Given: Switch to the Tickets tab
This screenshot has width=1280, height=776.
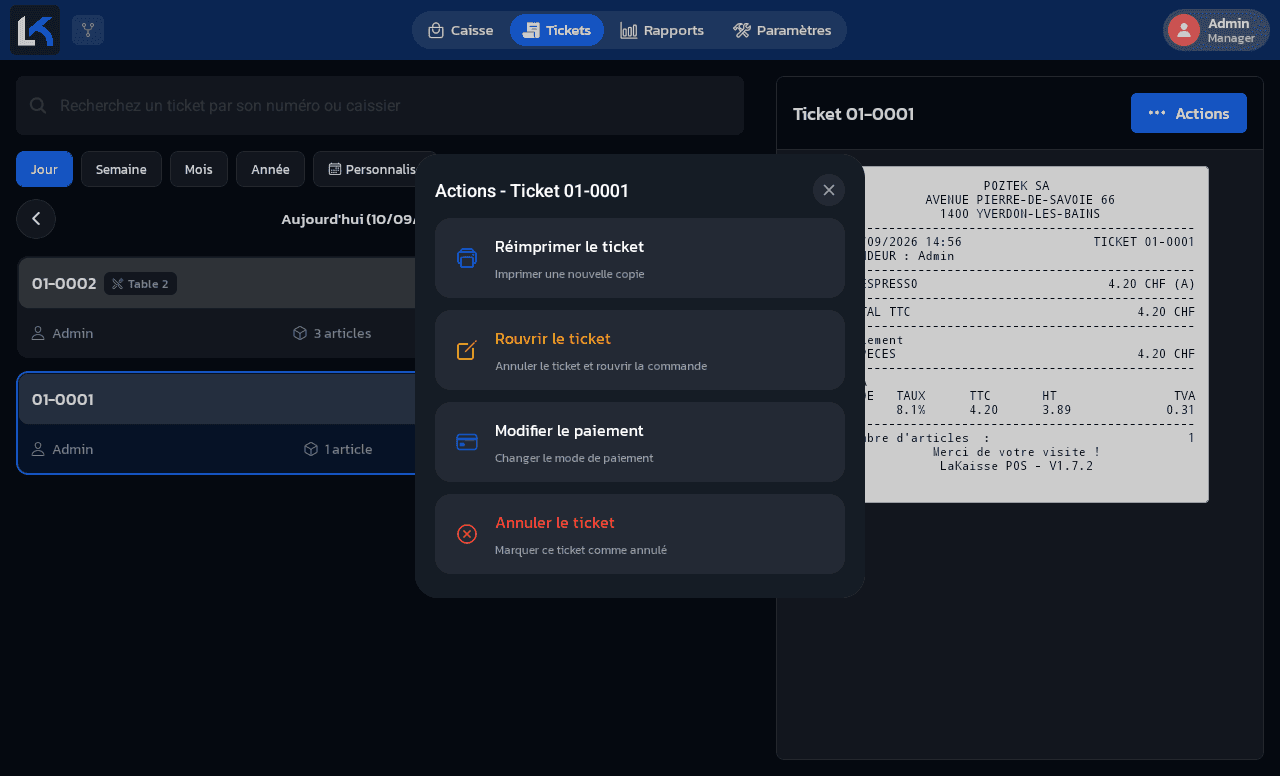Looking at the screenshot, I should tap(557, 30).
